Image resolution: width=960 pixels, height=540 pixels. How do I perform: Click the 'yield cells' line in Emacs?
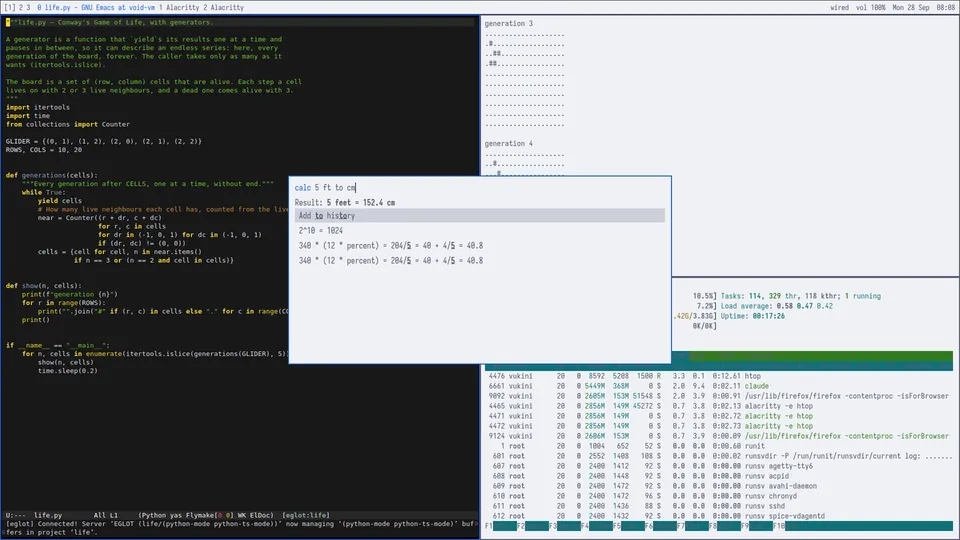click(59, 201)
